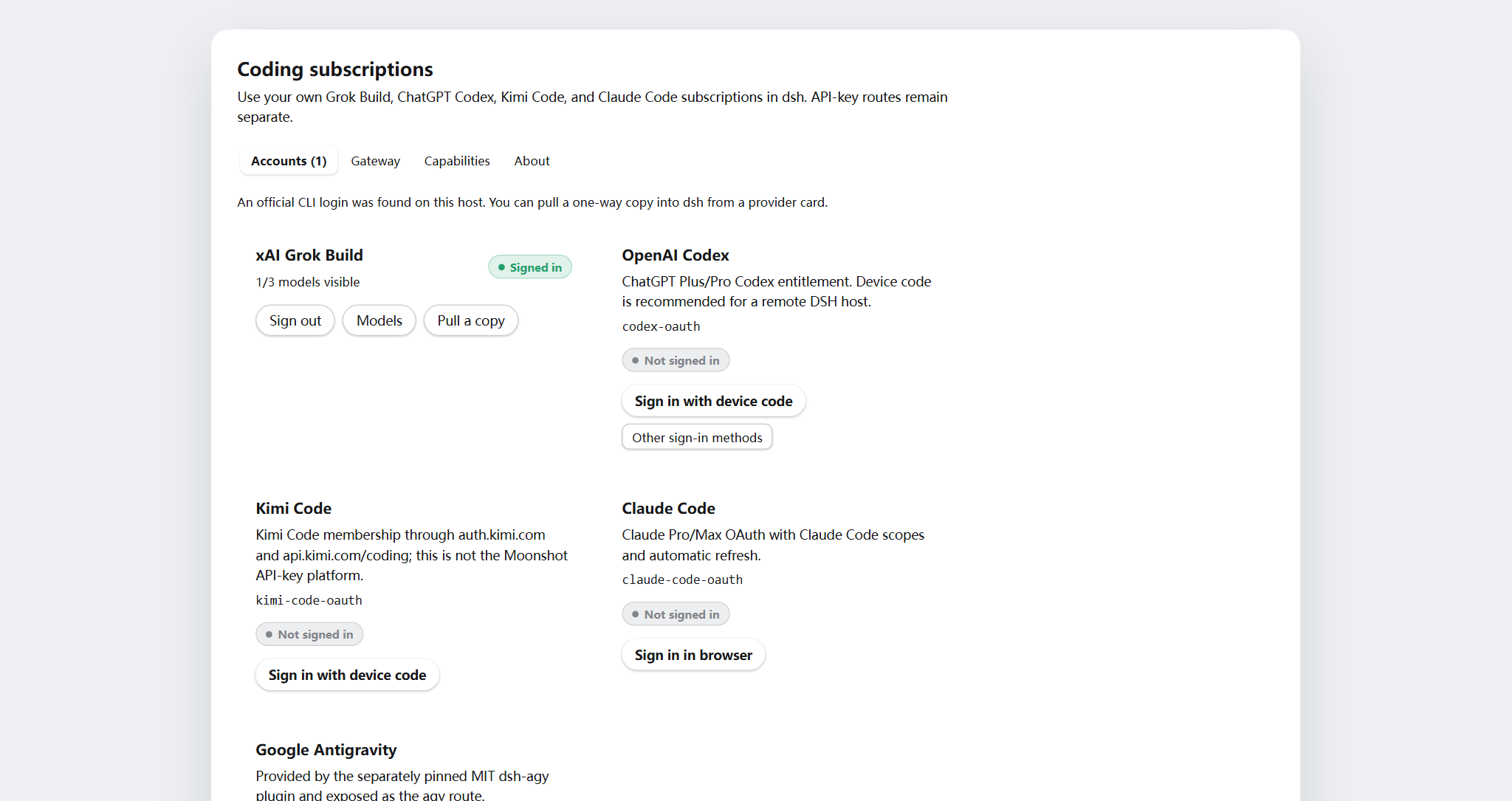Sign in to Kimi Code with device code

click(x=347, y=675)
